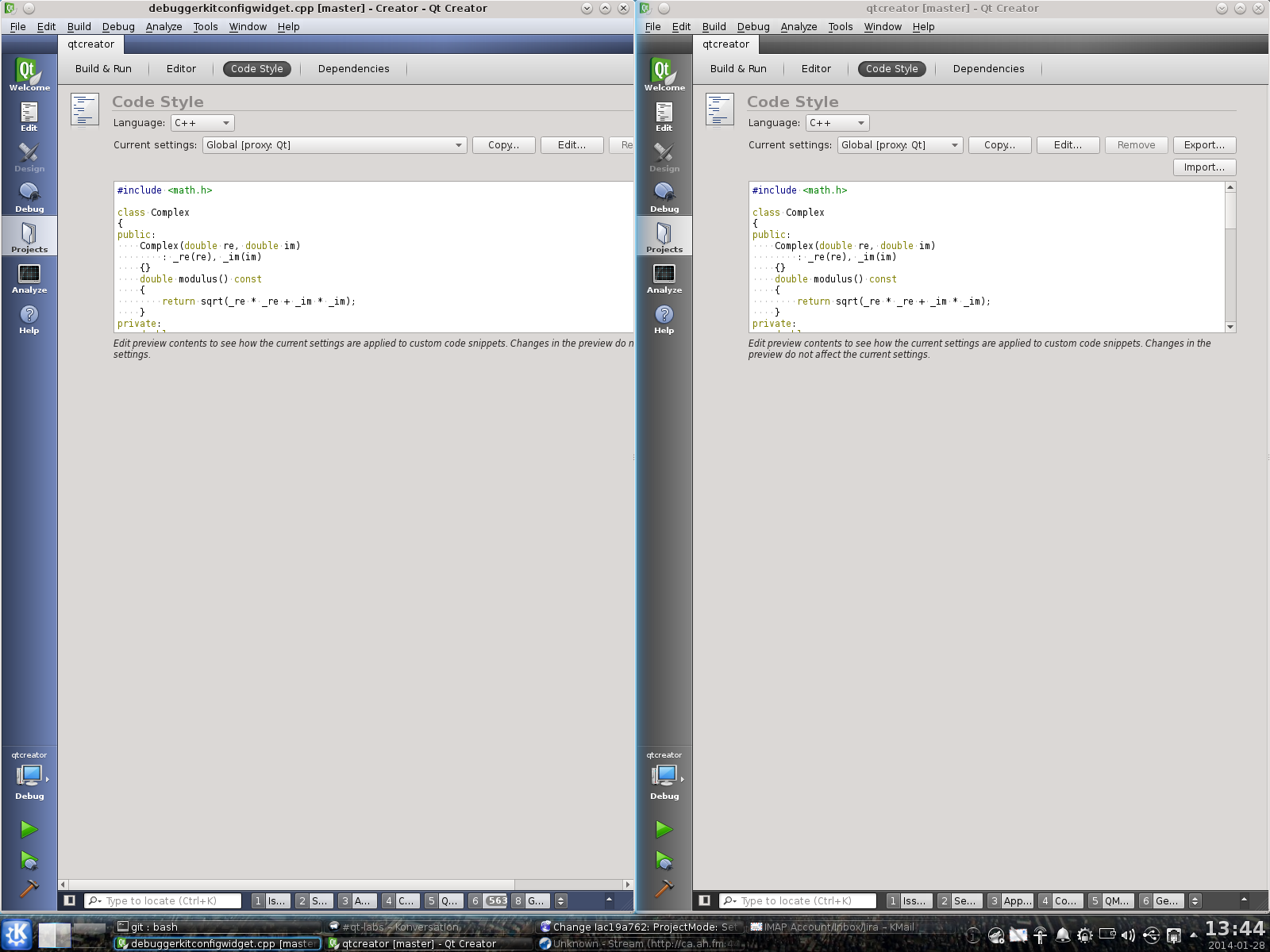Open Build menu in left window

click(79, 26)
